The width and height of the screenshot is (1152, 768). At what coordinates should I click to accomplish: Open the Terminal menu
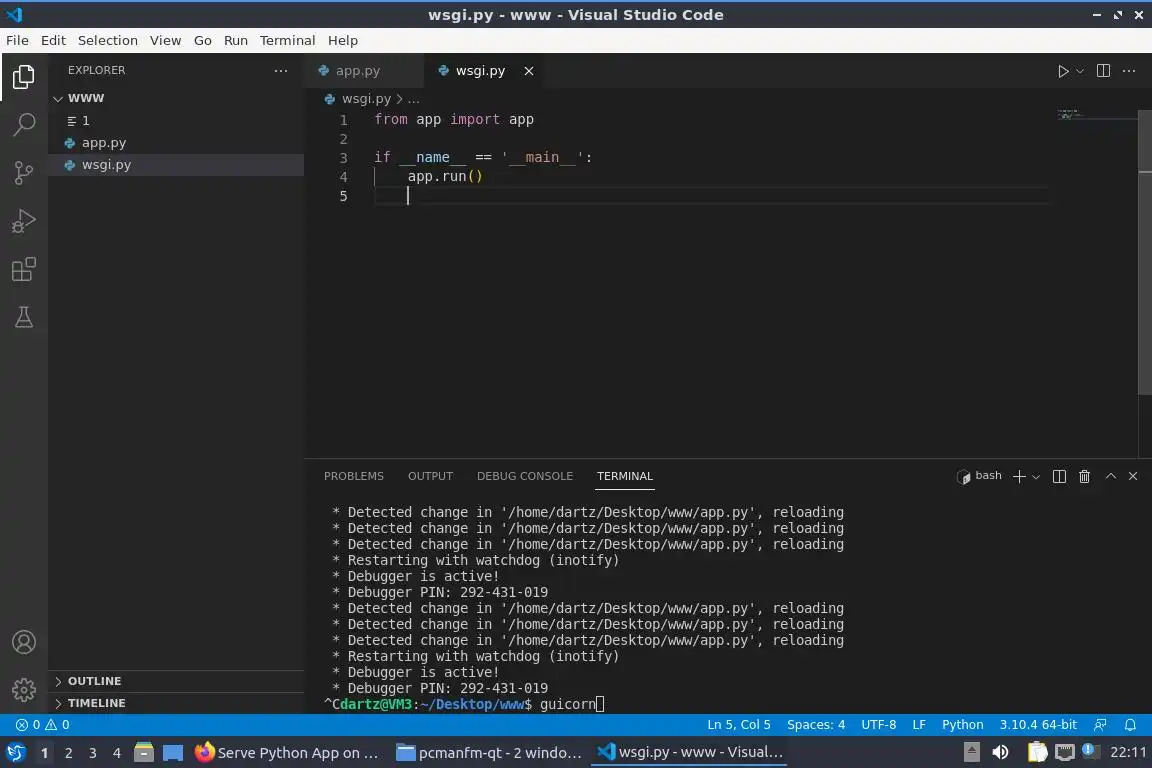click(x=287, y=40)
